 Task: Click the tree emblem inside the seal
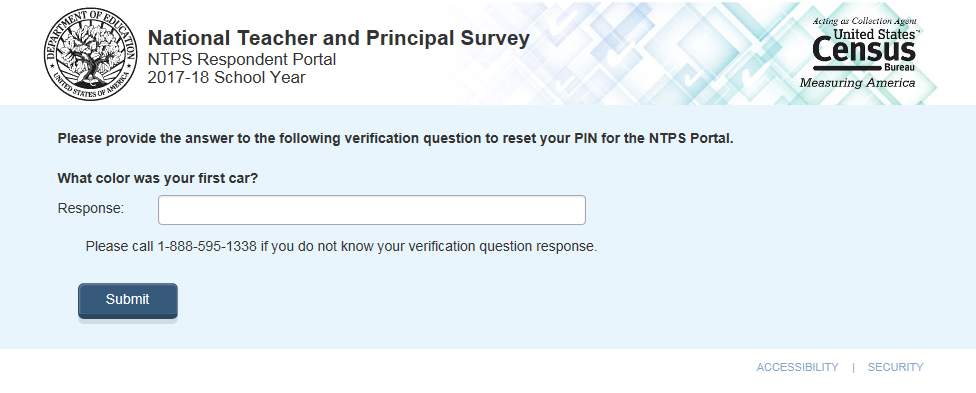pos(90,54)
